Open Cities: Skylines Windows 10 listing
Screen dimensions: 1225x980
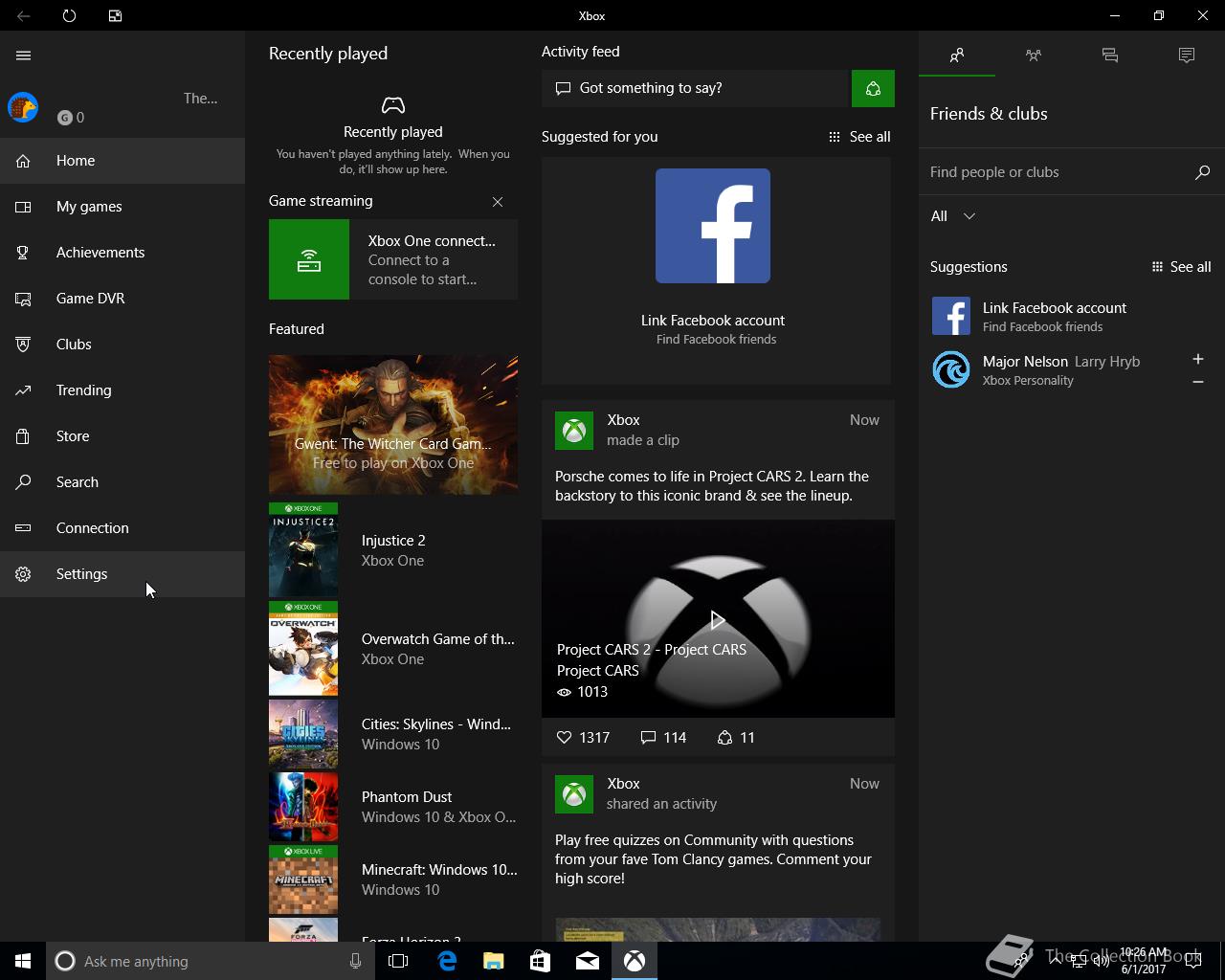393,734
